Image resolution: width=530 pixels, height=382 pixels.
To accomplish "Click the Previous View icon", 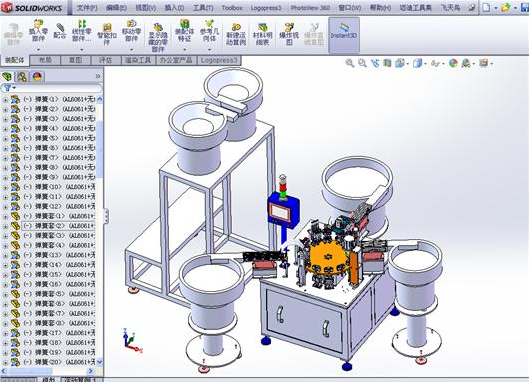I will pyautogui.click(x=375, y=63).
